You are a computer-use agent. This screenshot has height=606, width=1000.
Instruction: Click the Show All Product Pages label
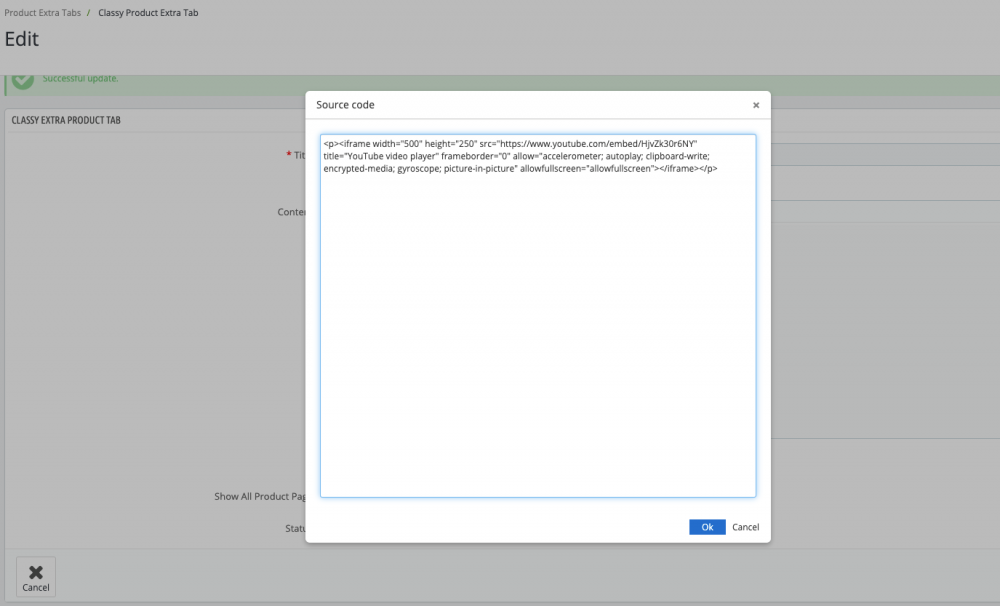[260, 496]
